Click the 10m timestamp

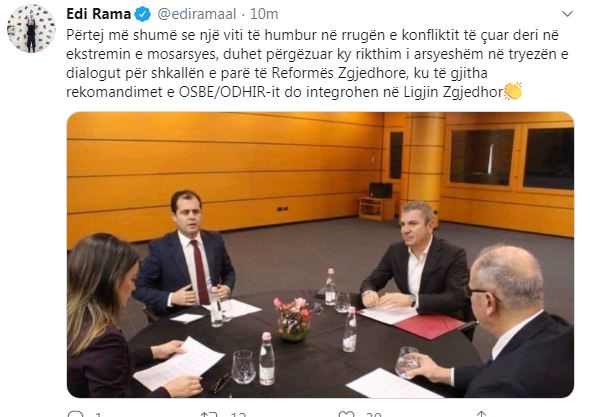(264, 14)
